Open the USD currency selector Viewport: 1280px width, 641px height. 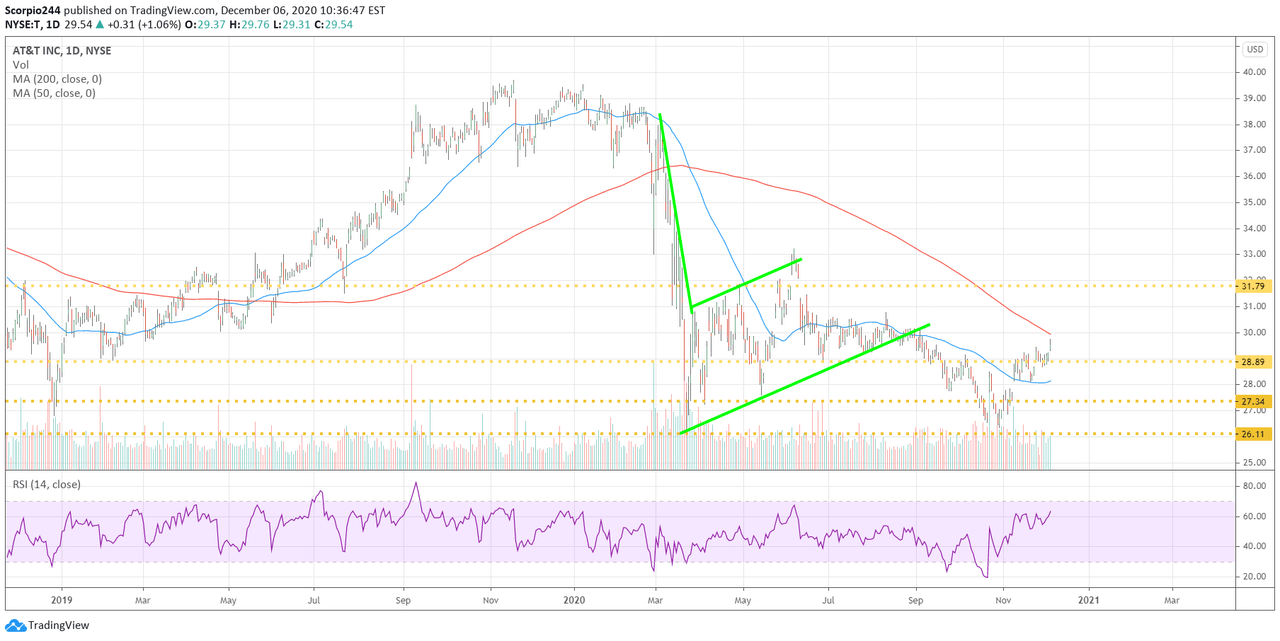tap(1254, 49)
